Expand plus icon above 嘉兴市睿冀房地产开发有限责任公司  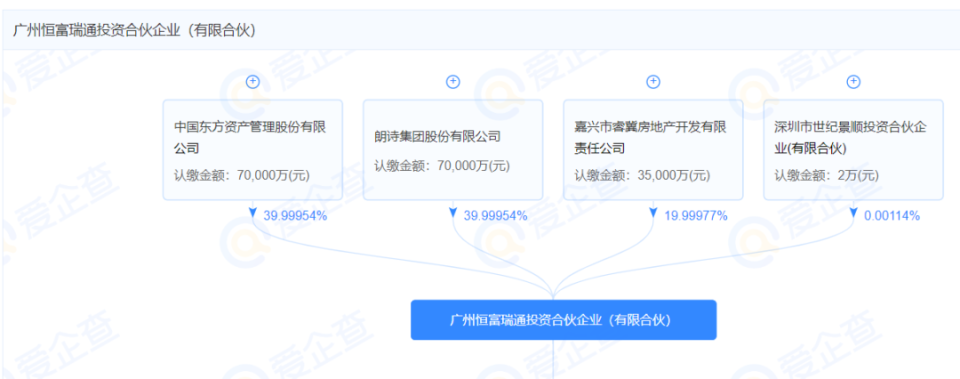coord(653,81)
